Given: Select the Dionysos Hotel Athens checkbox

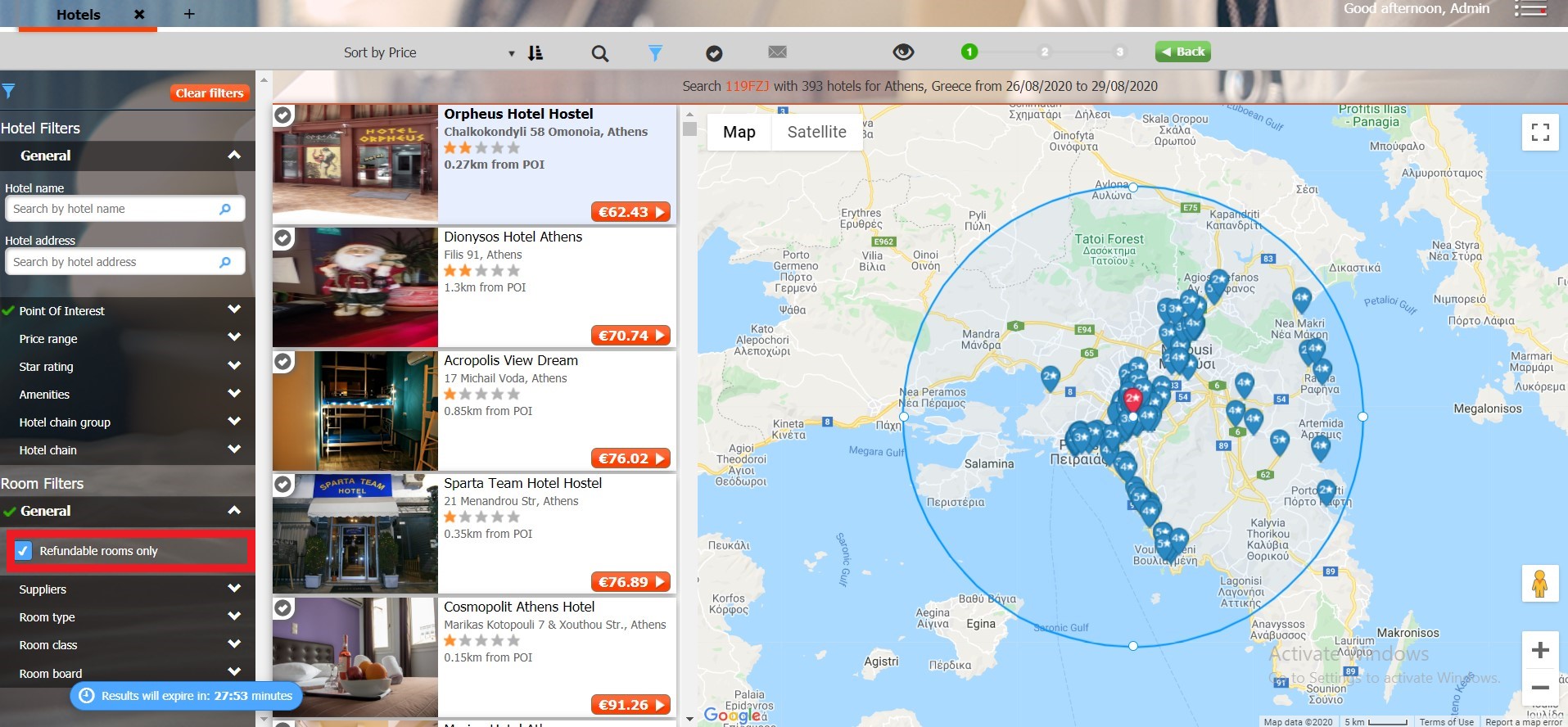Looking at the screenshot, I should click(283, 238).
